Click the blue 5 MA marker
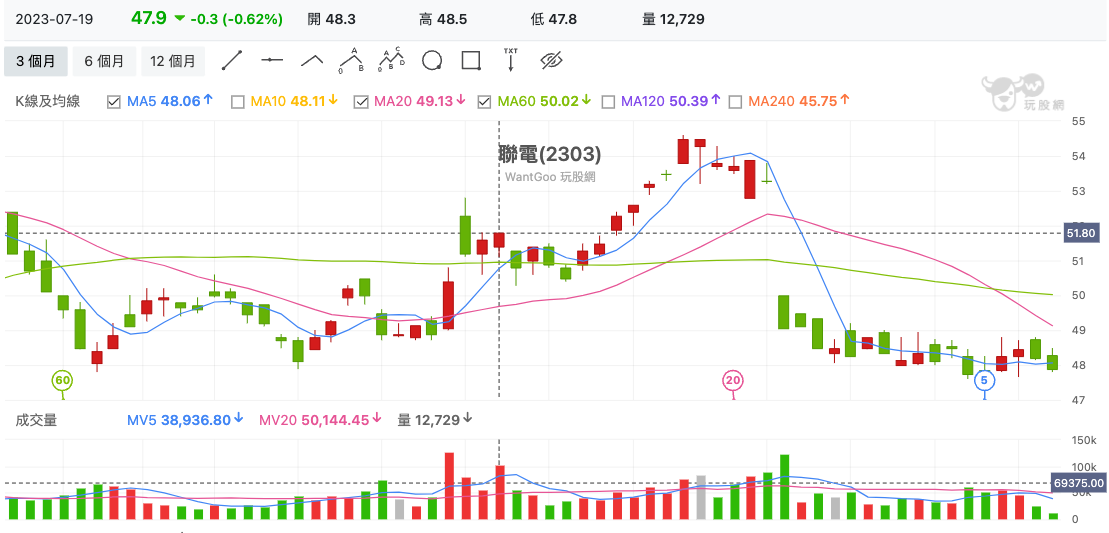The height and width of the screenshot is (533, 1109). click(x=984, y=381)
